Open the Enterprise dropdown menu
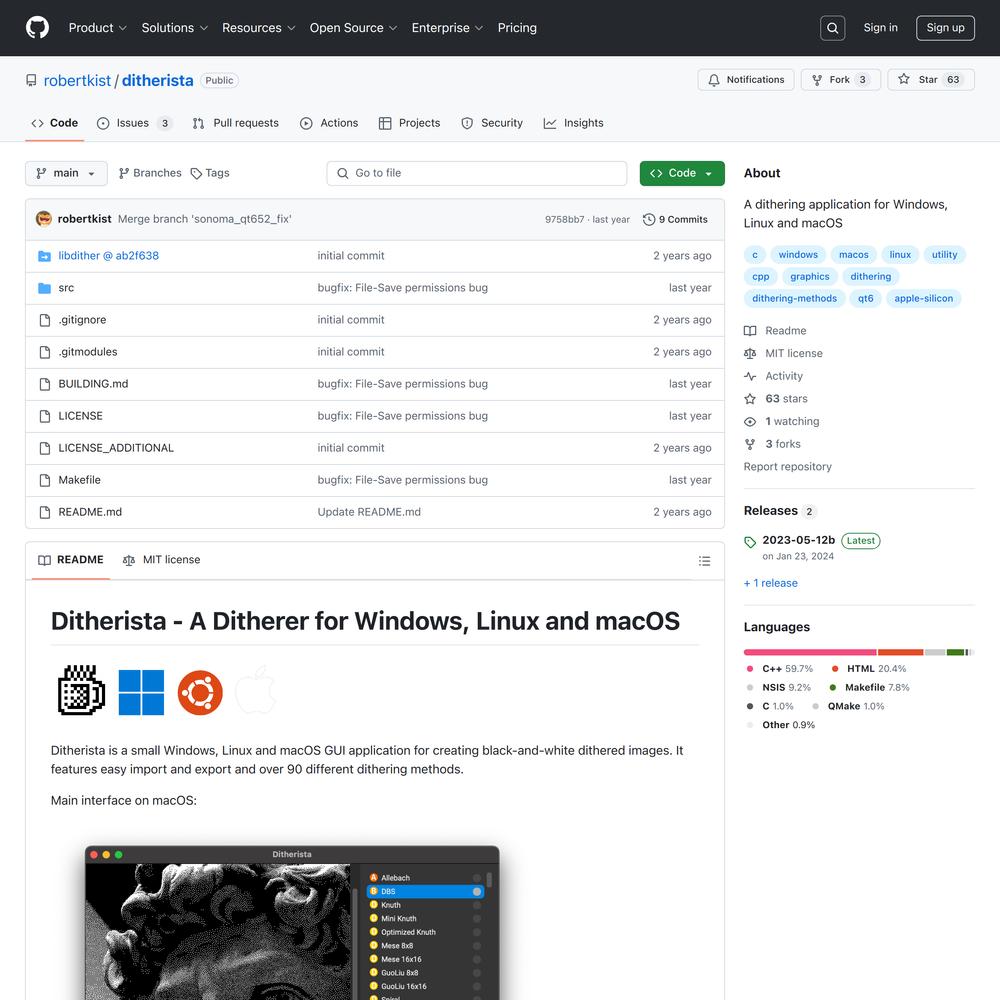Screen dimensions: 1000x1000 (447, 28)
